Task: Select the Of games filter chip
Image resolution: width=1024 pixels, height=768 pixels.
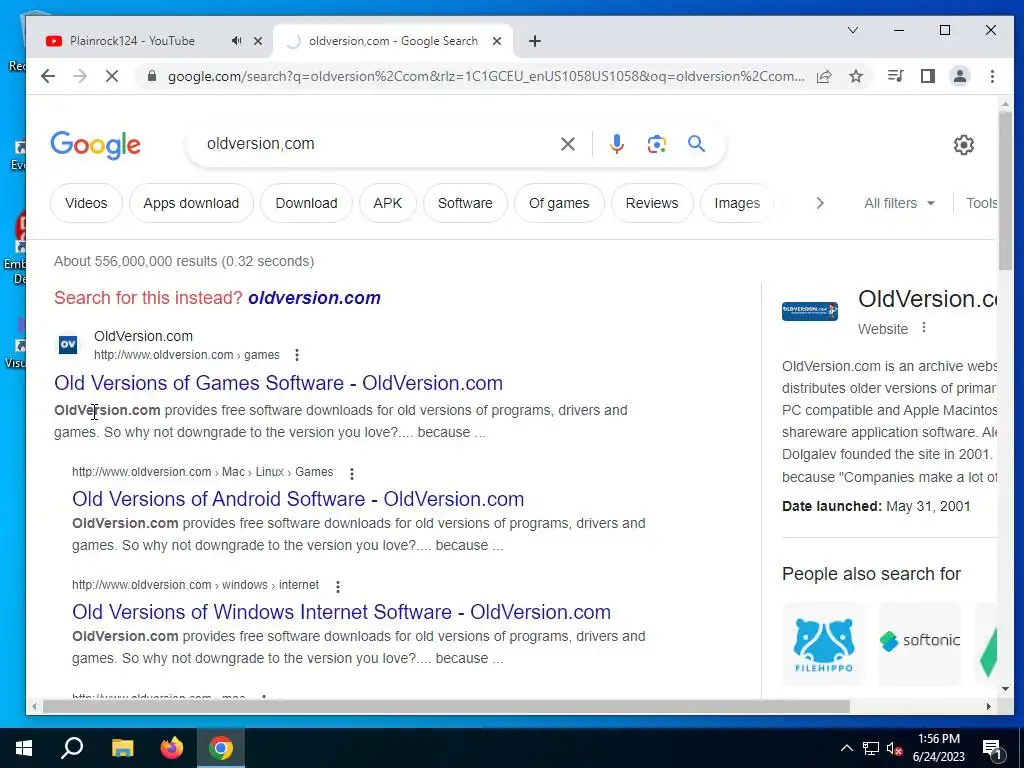Action: pyautogui.click(x=559, y=203)
